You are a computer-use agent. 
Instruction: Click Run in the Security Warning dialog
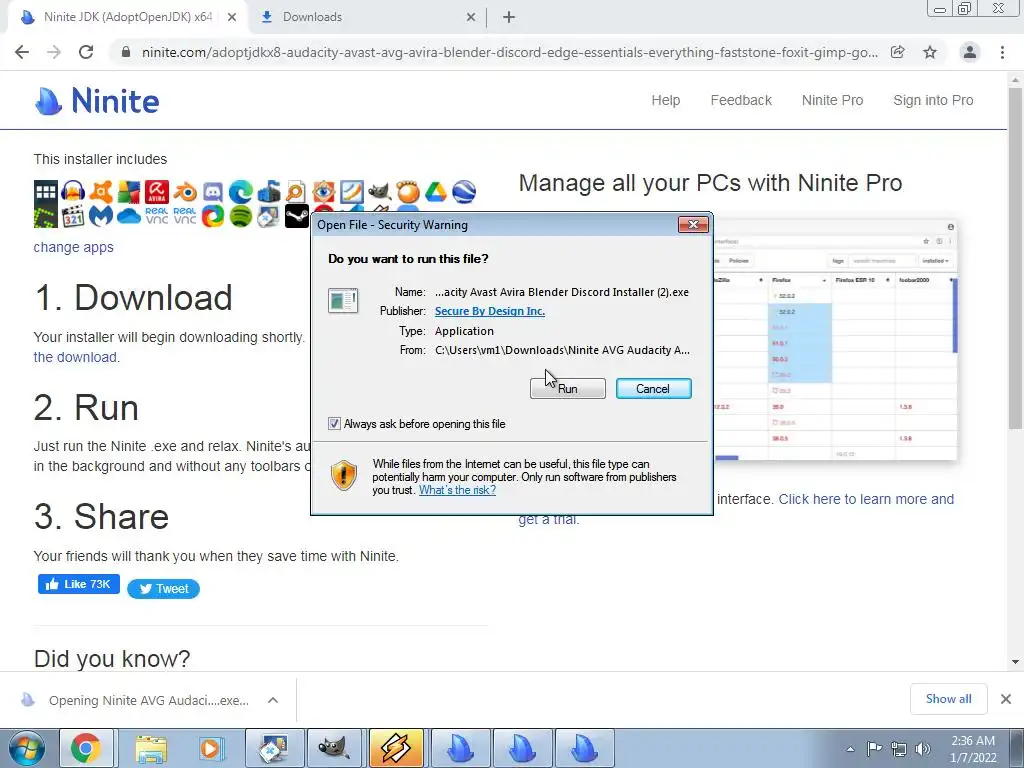coord(568,389)
